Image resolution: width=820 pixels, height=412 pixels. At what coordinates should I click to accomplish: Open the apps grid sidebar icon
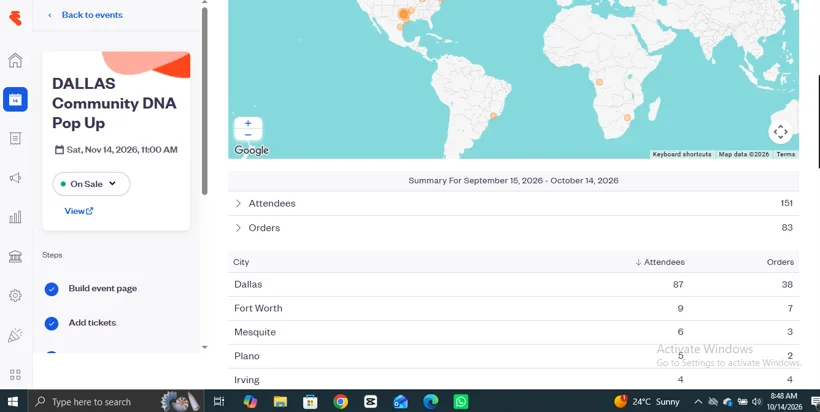(15, 374)
